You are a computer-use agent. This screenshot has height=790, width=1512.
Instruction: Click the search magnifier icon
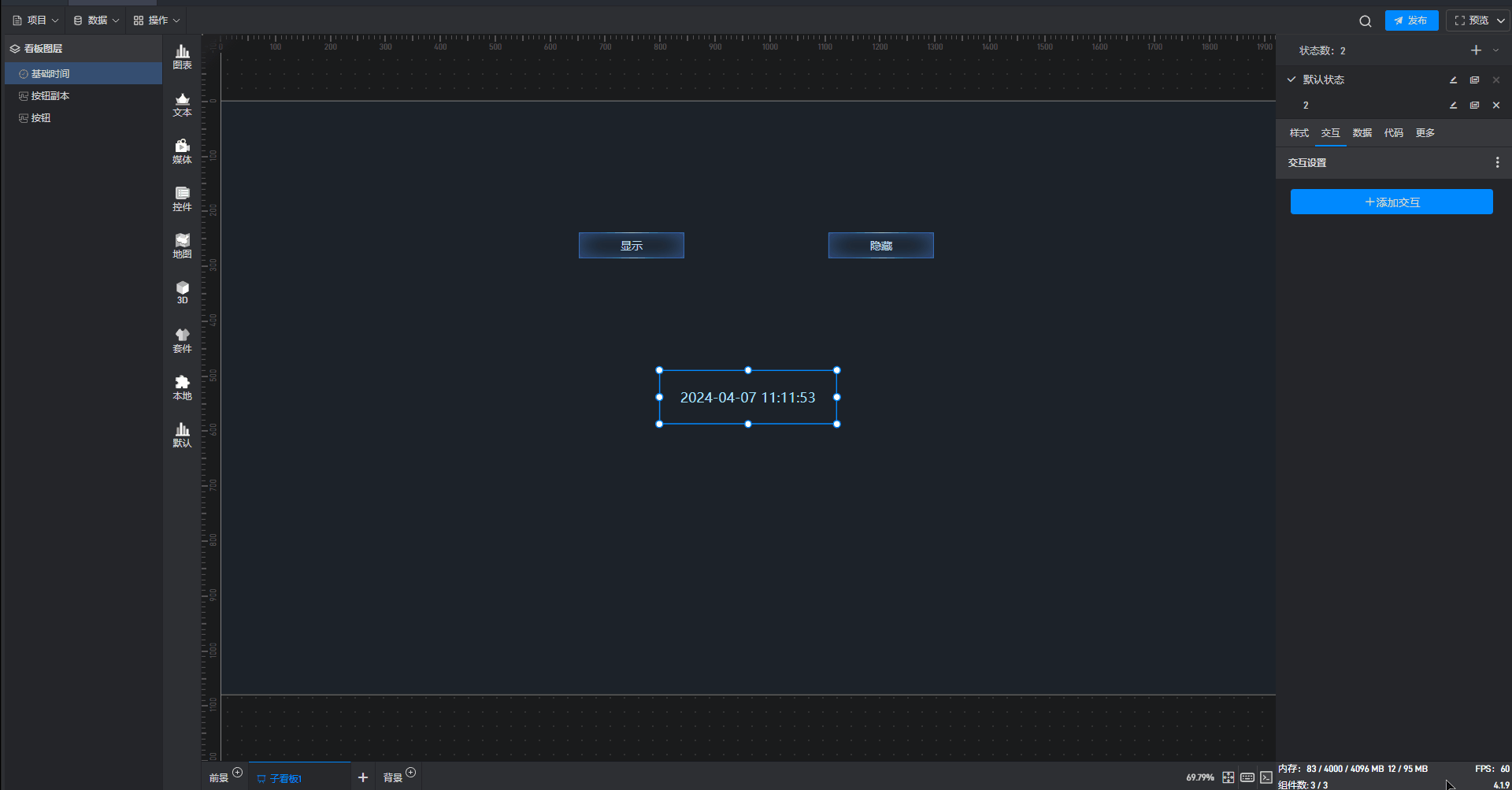click(1366, 21)
